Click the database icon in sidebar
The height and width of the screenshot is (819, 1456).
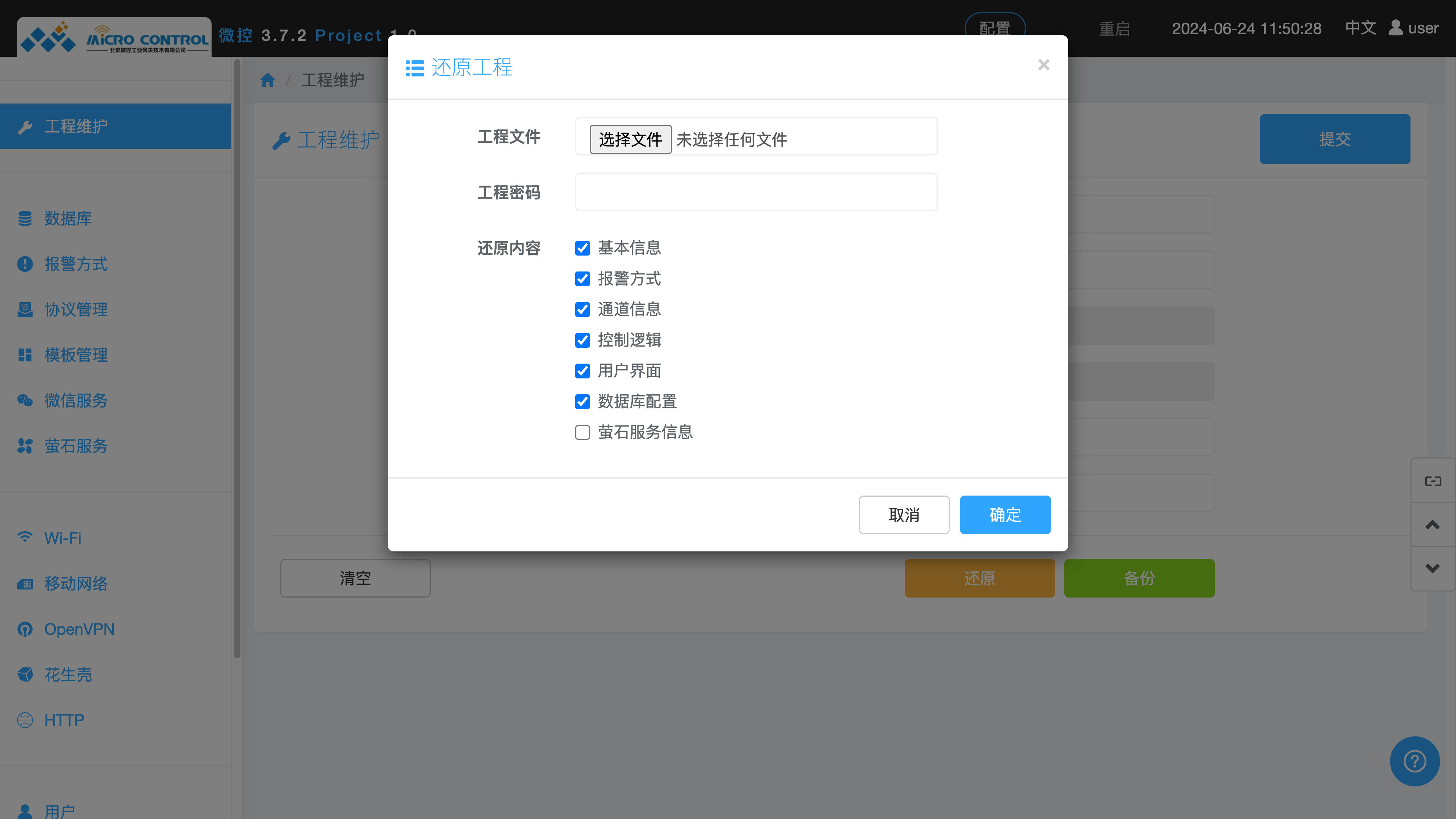click(x=25, y=219)
